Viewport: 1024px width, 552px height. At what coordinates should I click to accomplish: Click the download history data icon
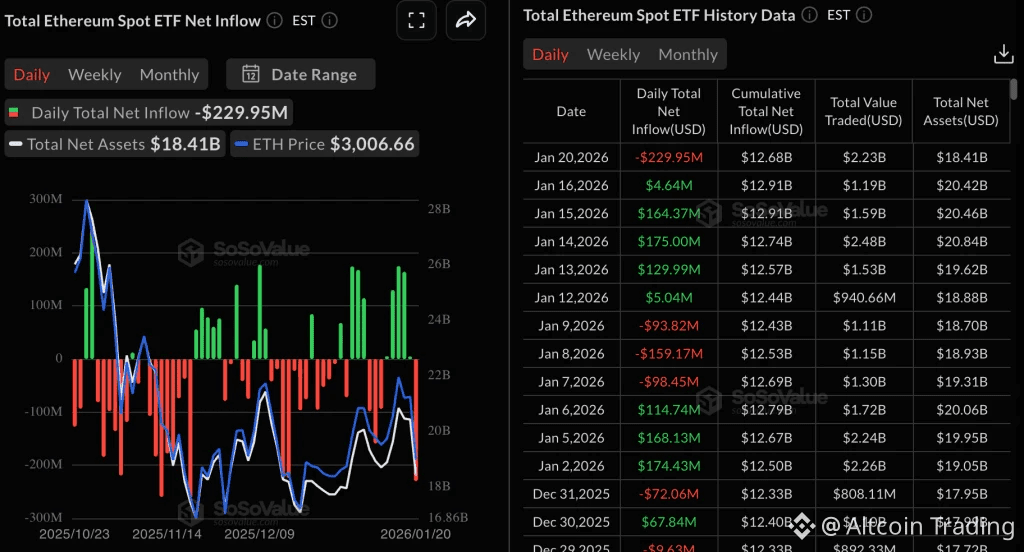[1001, 54]
